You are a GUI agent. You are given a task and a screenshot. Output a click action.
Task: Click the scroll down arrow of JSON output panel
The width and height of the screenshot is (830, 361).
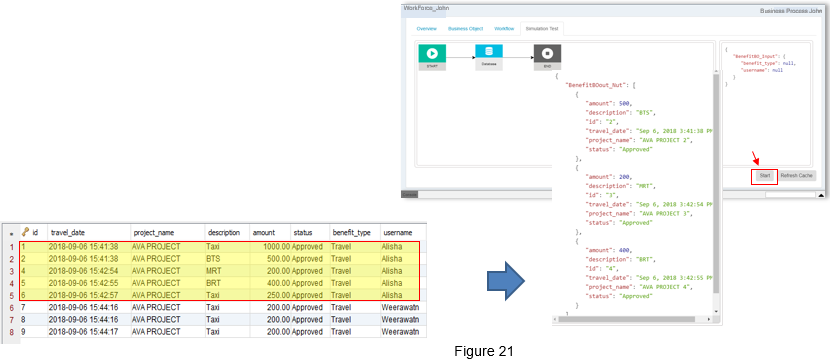tap(716, 311)
